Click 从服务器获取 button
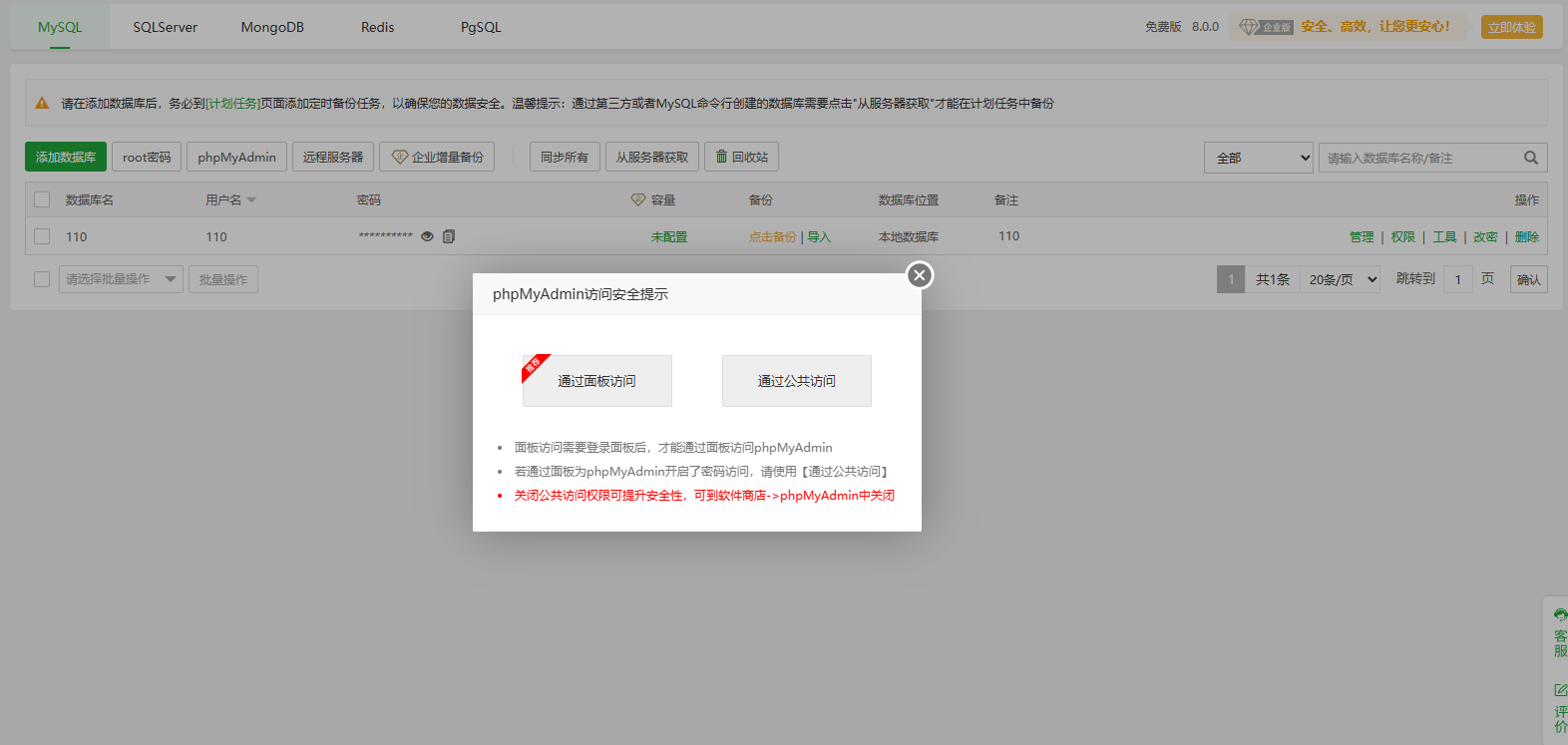 coord(652,157)
